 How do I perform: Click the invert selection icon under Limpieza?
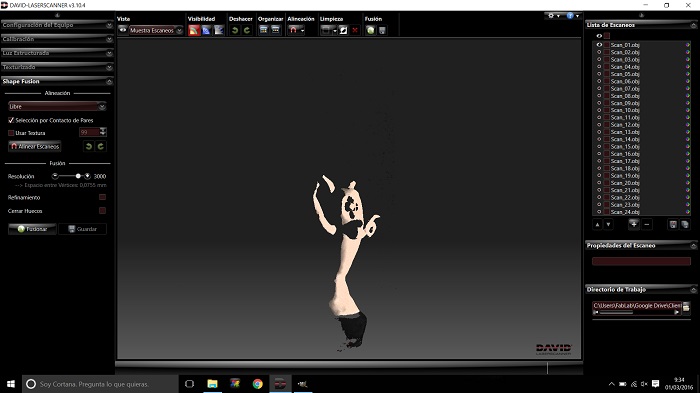point(343,30)
